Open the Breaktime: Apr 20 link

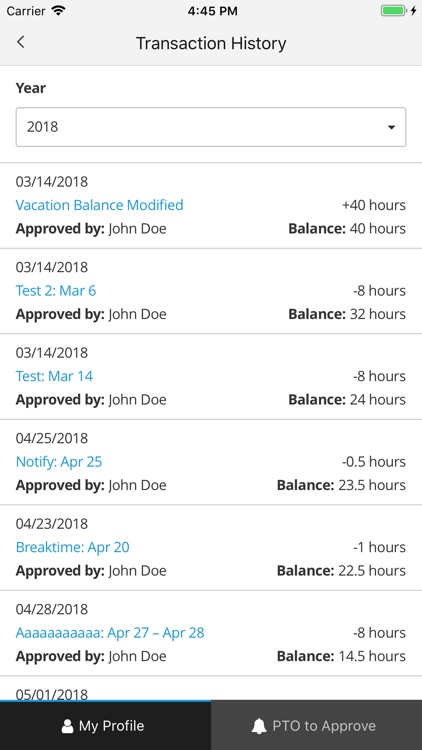pyautogui.click(x=73, y=547)
